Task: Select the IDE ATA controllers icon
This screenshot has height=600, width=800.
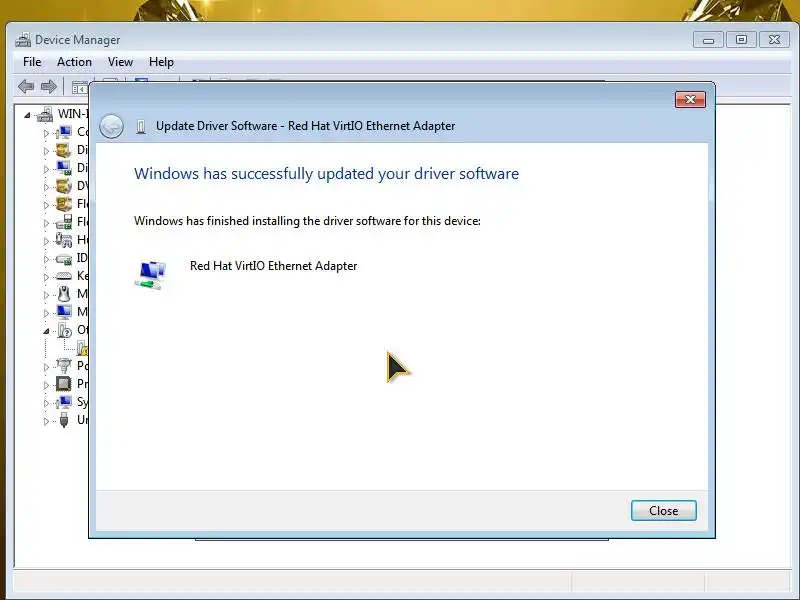Action: click(64, 258)
